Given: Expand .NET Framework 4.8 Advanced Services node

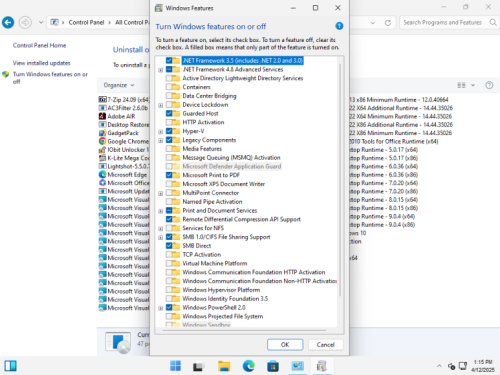Looking at the screenshot, I should click(x=161, y=70).
